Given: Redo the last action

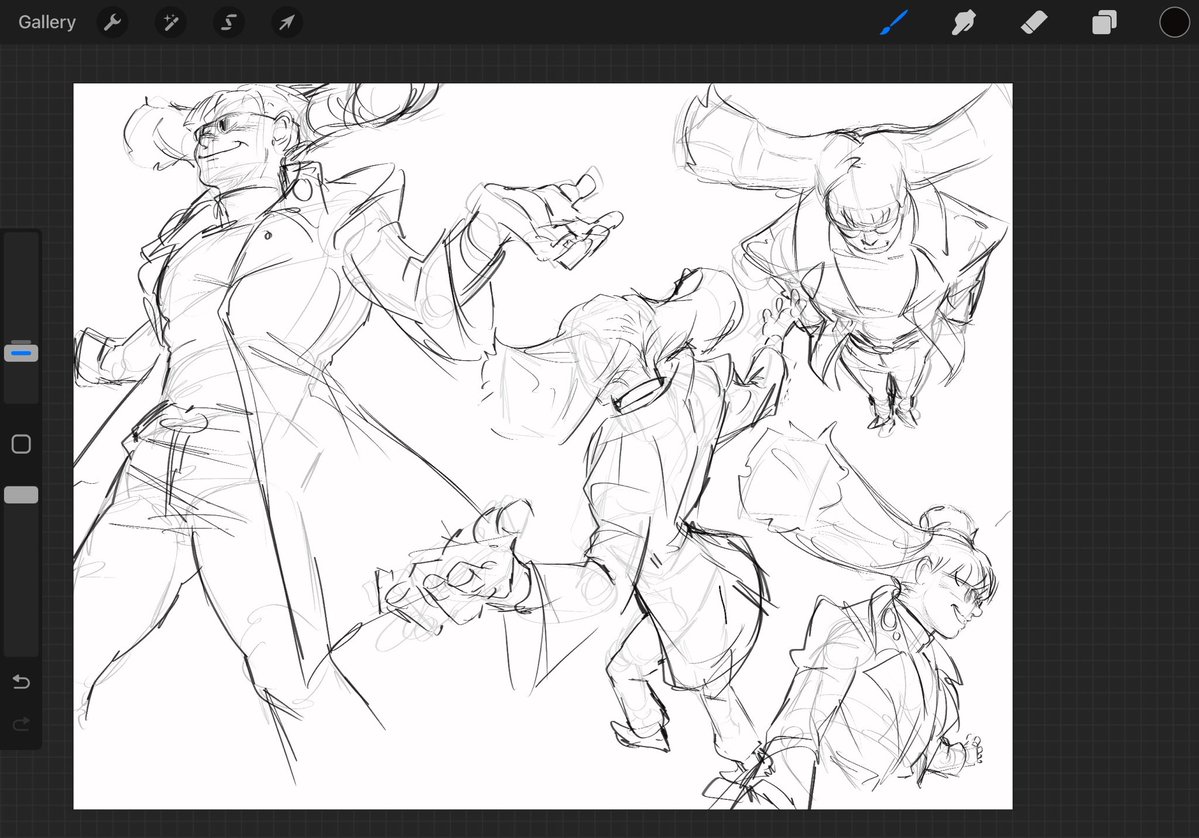Looking at the screenshot, I should (x=21, y=723).
